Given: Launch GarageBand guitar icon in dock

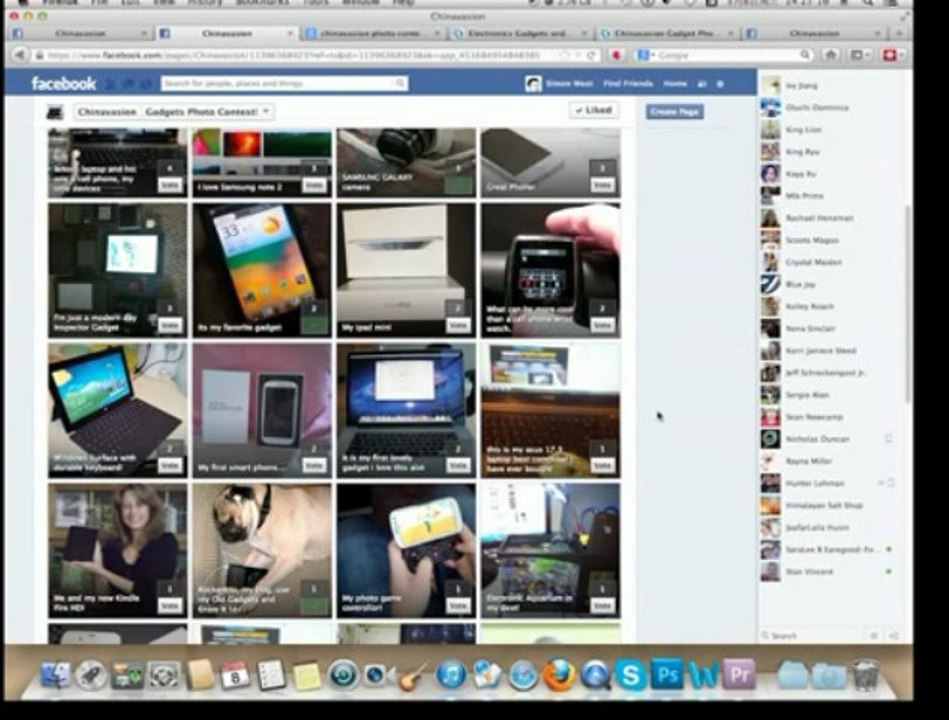Looking at the screenshot, I should (x=414, y=675).
